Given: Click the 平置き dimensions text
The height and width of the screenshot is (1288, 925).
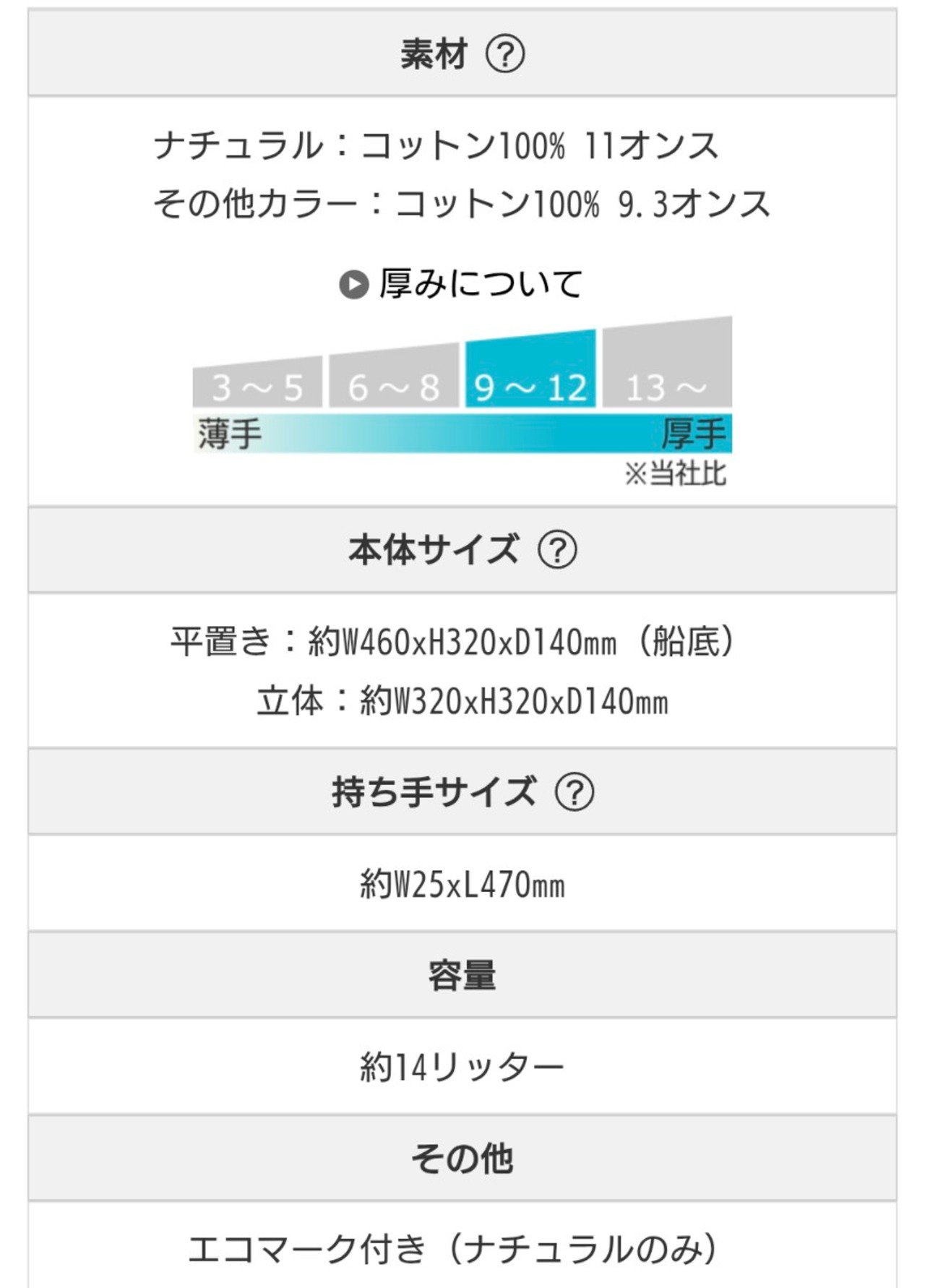Looking at the screenshot, I should (x=452, y=642).
